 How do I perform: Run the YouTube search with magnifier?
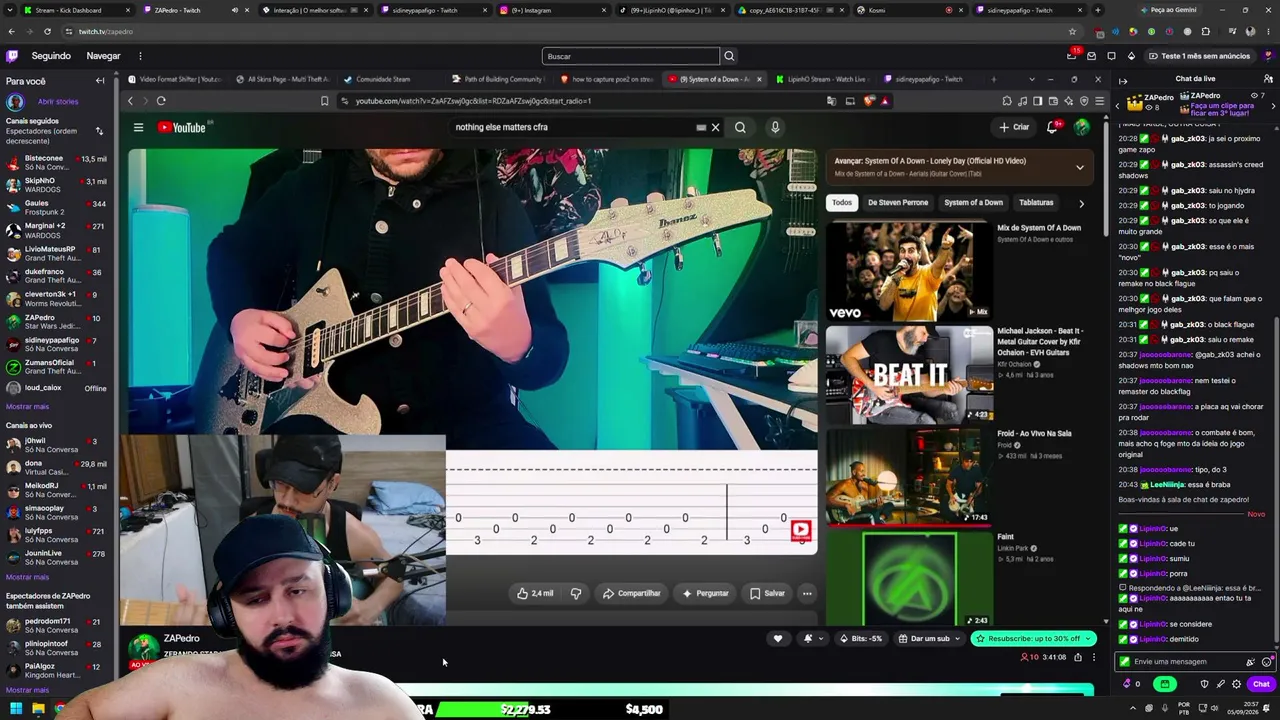point(740,127)
